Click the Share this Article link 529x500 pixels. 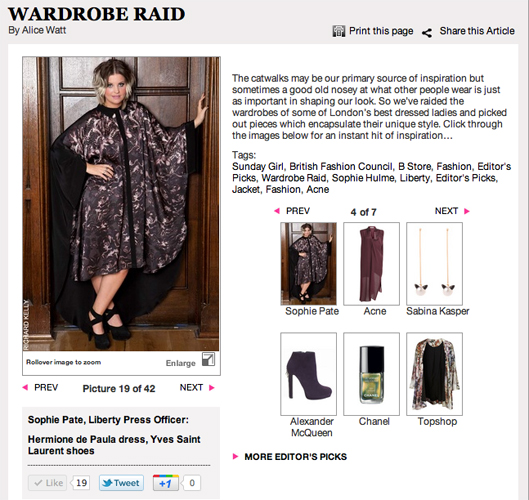click(x=477, y=31)
